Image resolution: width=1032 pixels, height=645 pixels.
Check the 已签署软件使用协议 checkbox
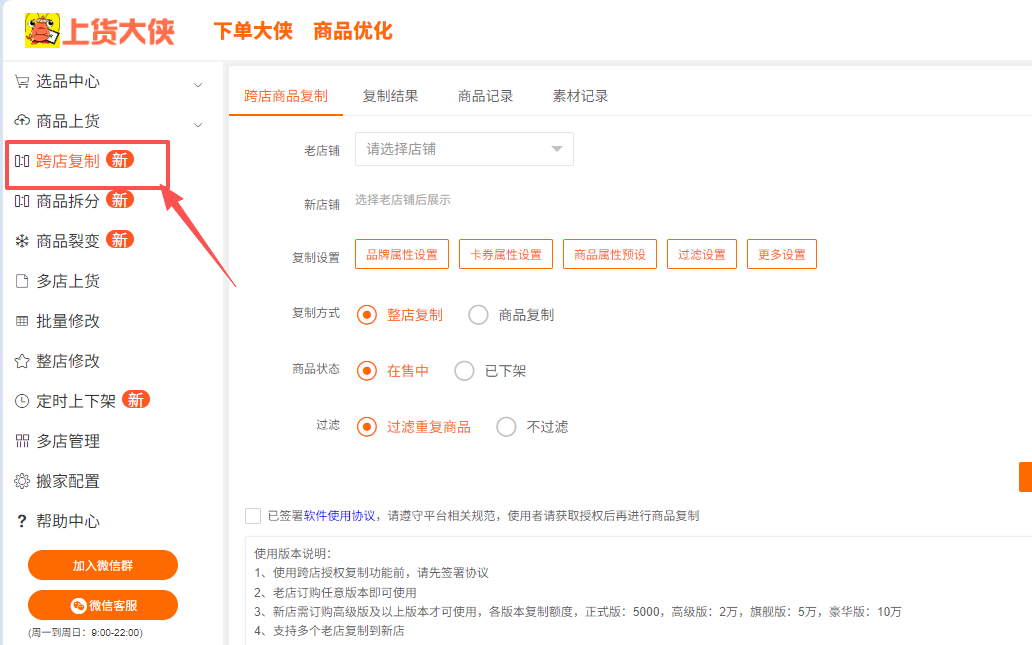253,516
